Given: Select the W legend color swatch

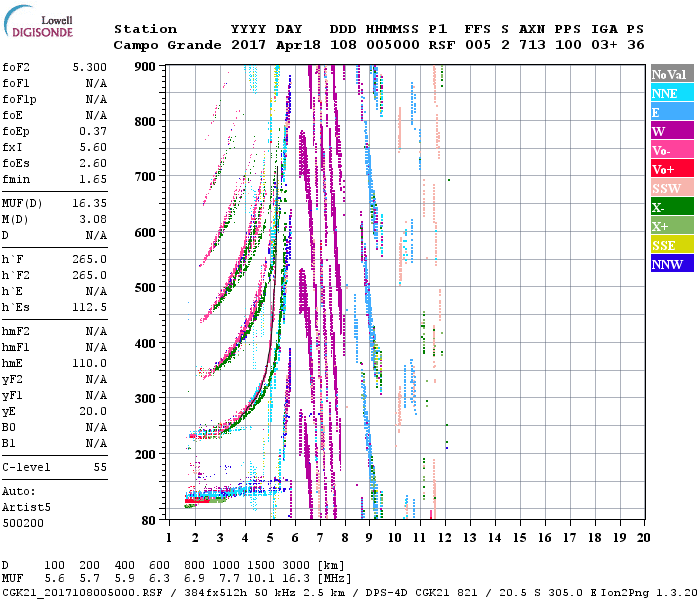Looking at the screenshot, I should pyautogui.click(x=672, y=131).
